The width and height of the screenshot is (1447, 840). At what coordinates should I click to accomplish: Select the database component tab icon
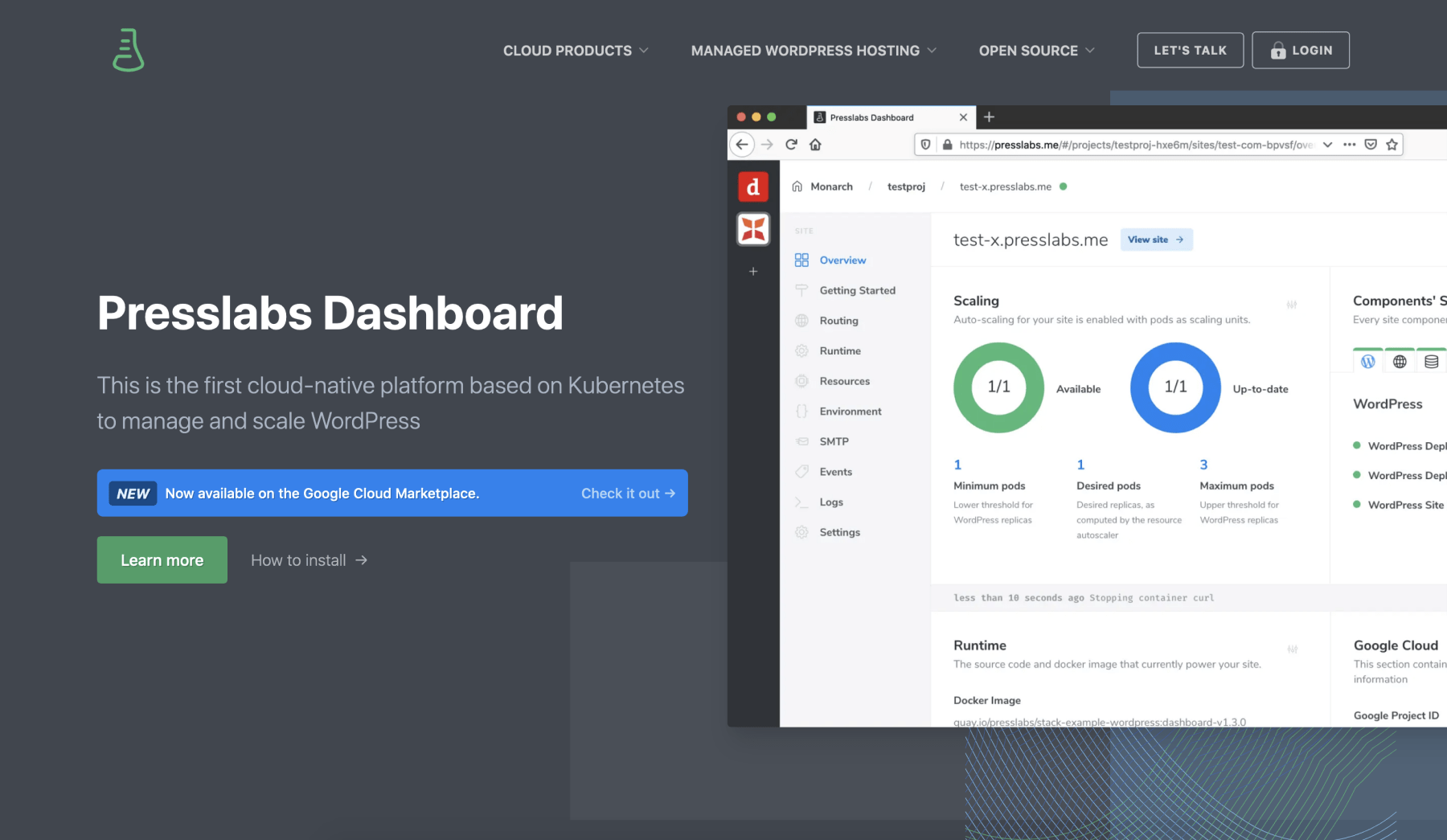(x=1432, y=362)
